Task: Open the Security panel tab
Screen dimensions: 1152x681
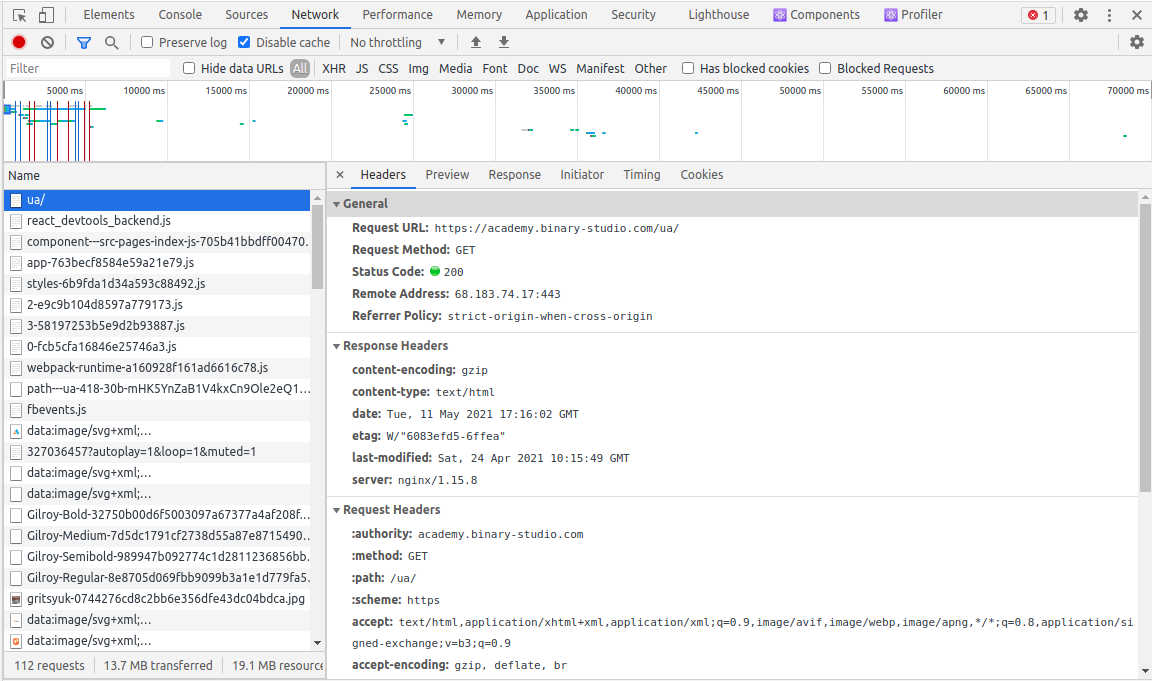Action: (633, 15)
